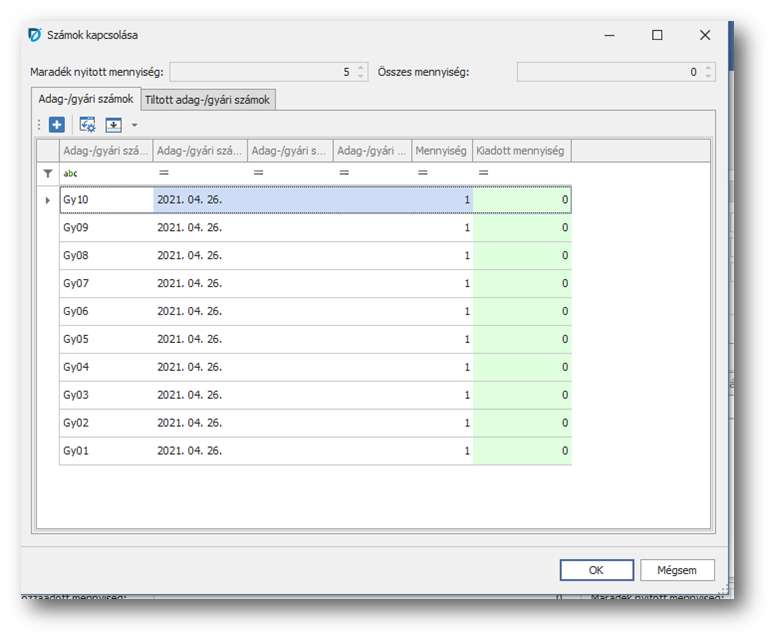The width and height of the screenshot is (776, 641).
Task: Select the Gy05 row cell
Action: (106, 339)
